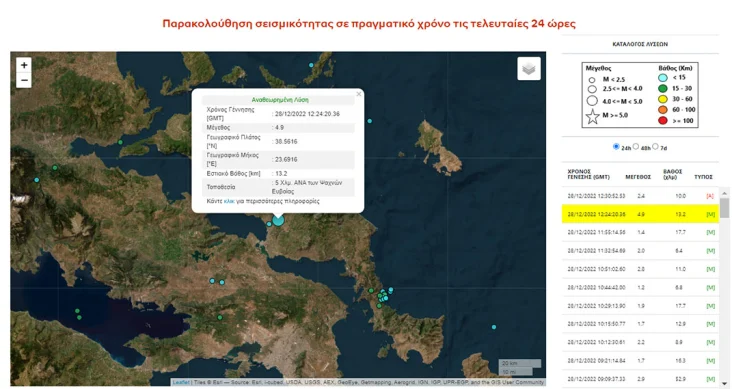This screenshot has width=734, height=389.
Task: Select the 7d time range radio
Action: tap(655, 147)
